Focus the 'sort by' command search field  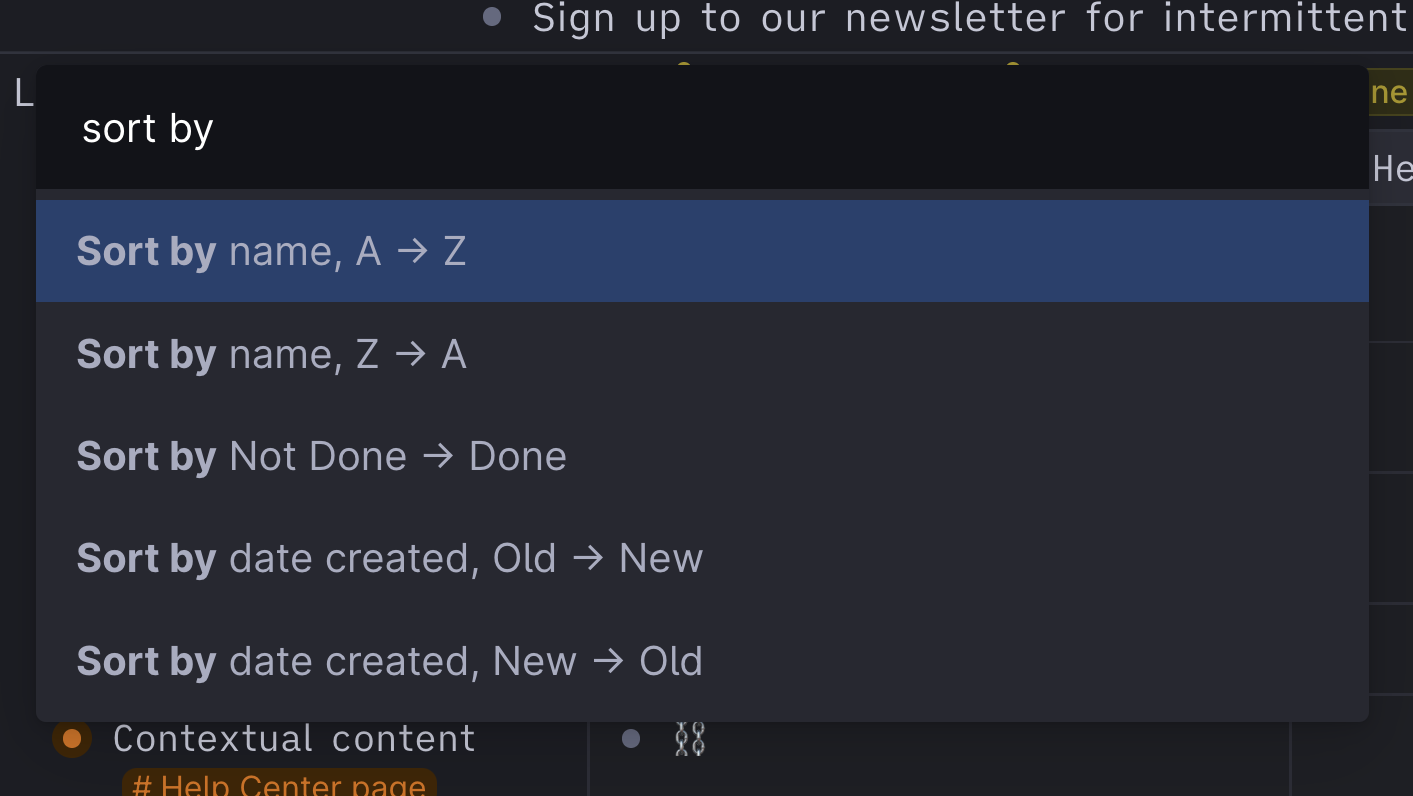tap(702, 128)
